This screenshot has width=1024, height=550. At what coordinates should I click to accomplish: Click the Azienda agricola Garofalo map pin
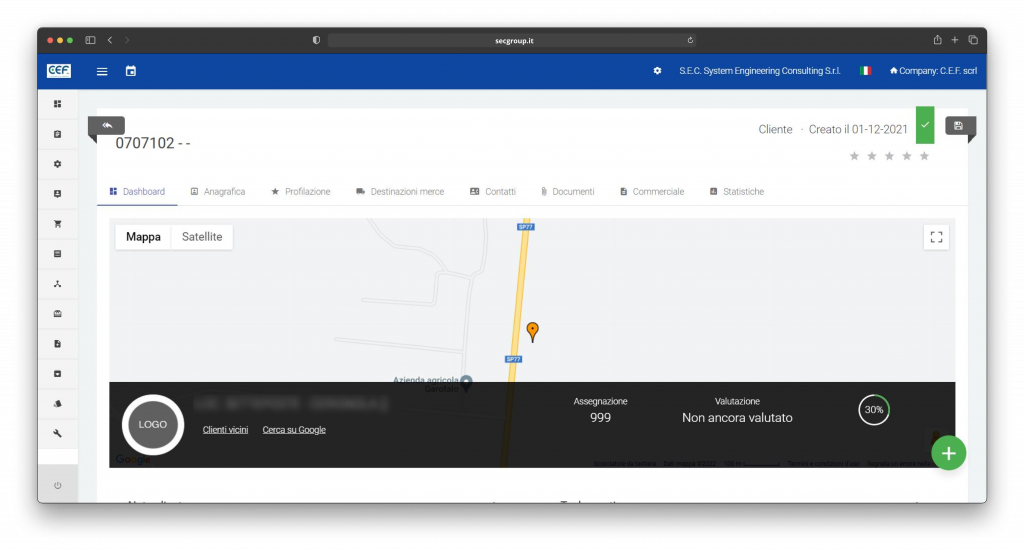point(466,382)
